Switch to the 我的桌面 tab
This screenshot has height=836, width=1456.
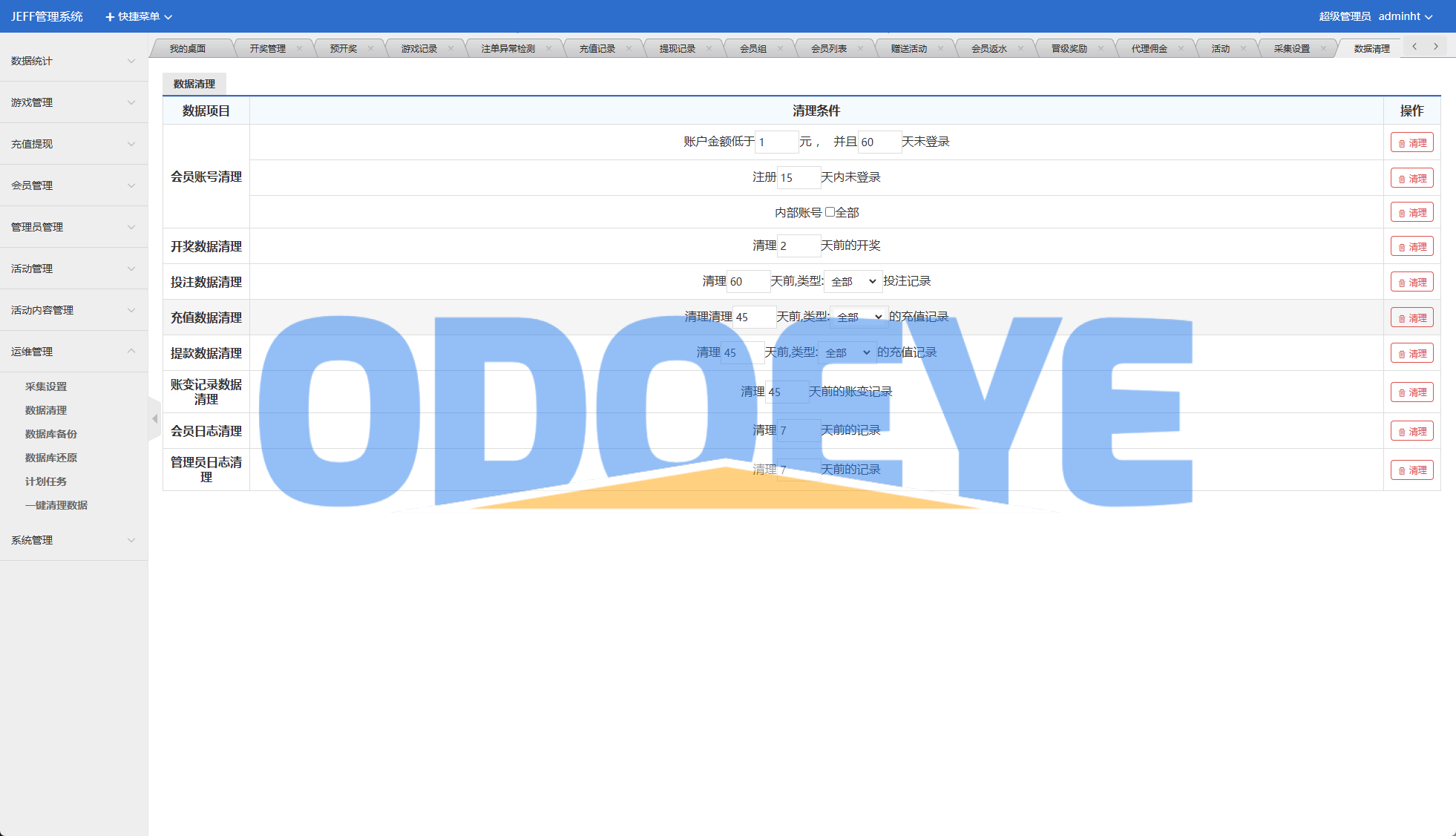click(188, 49)
